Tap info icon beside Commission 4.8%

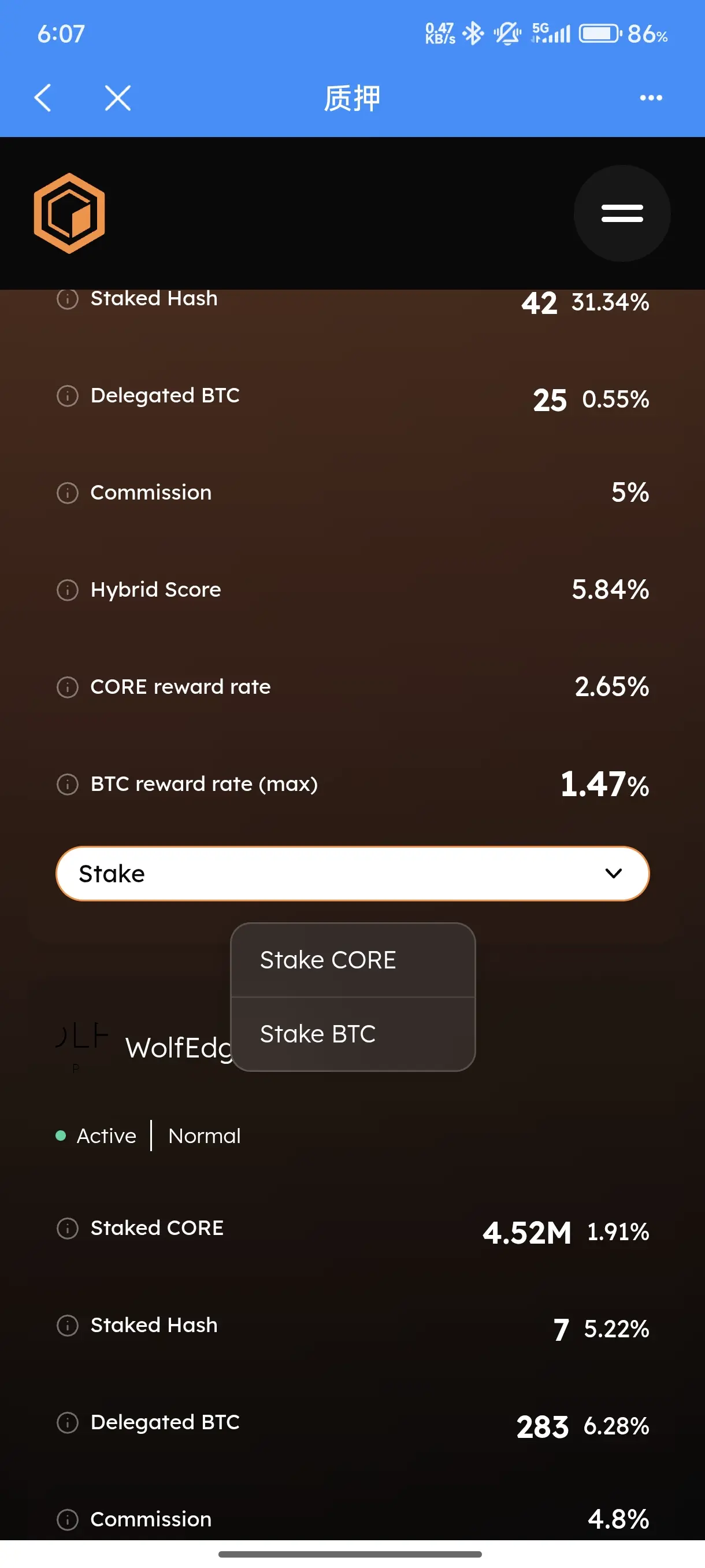68,1519
